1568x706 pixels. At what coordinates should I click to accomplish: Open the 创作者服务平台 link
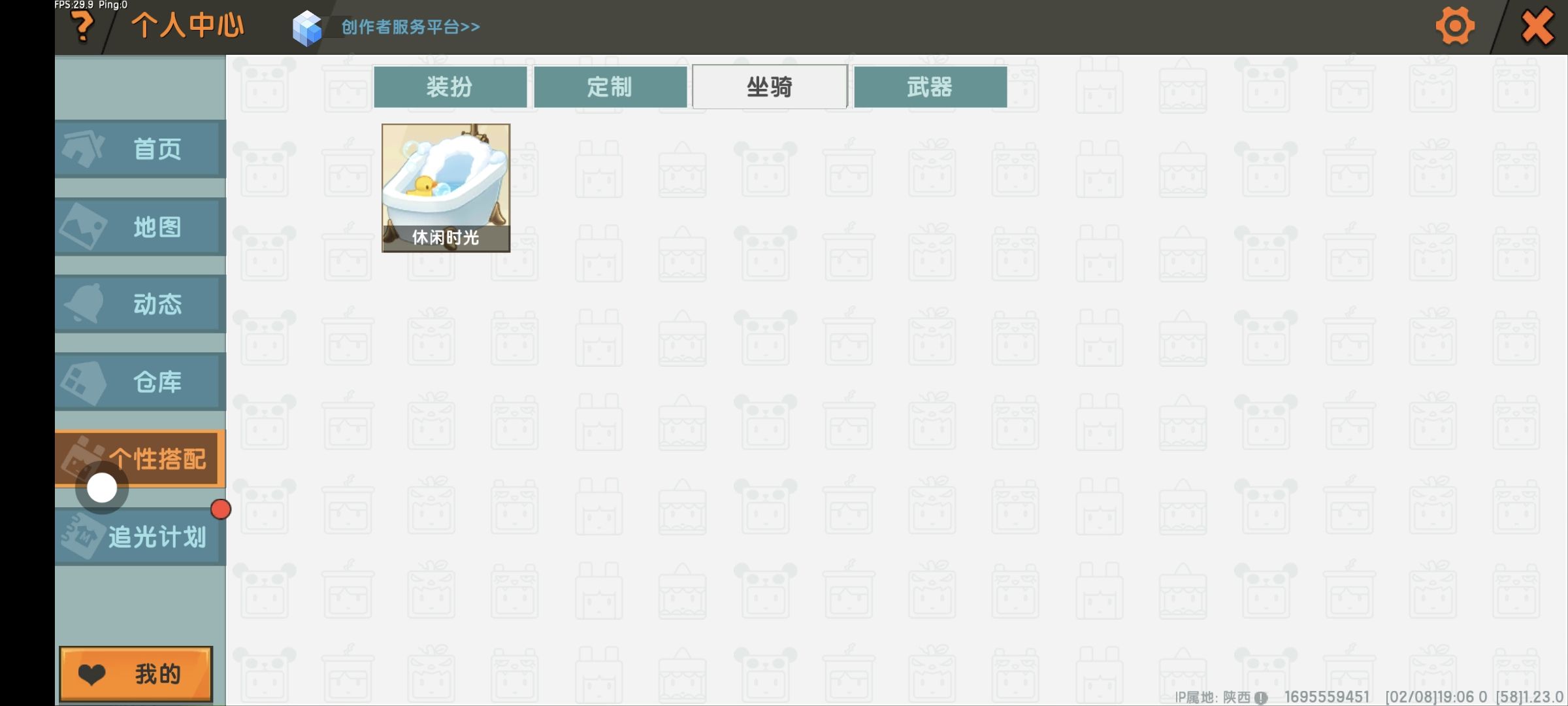[x=411, y=27]
